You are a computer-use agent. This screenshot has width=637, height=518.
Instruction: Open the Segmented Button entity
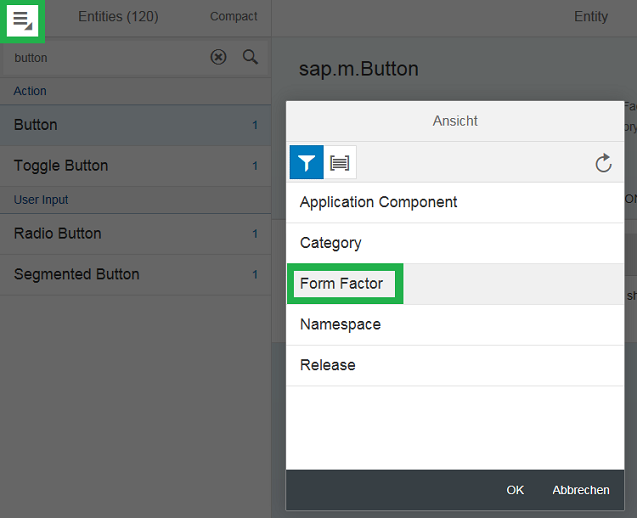coord(77,275)
